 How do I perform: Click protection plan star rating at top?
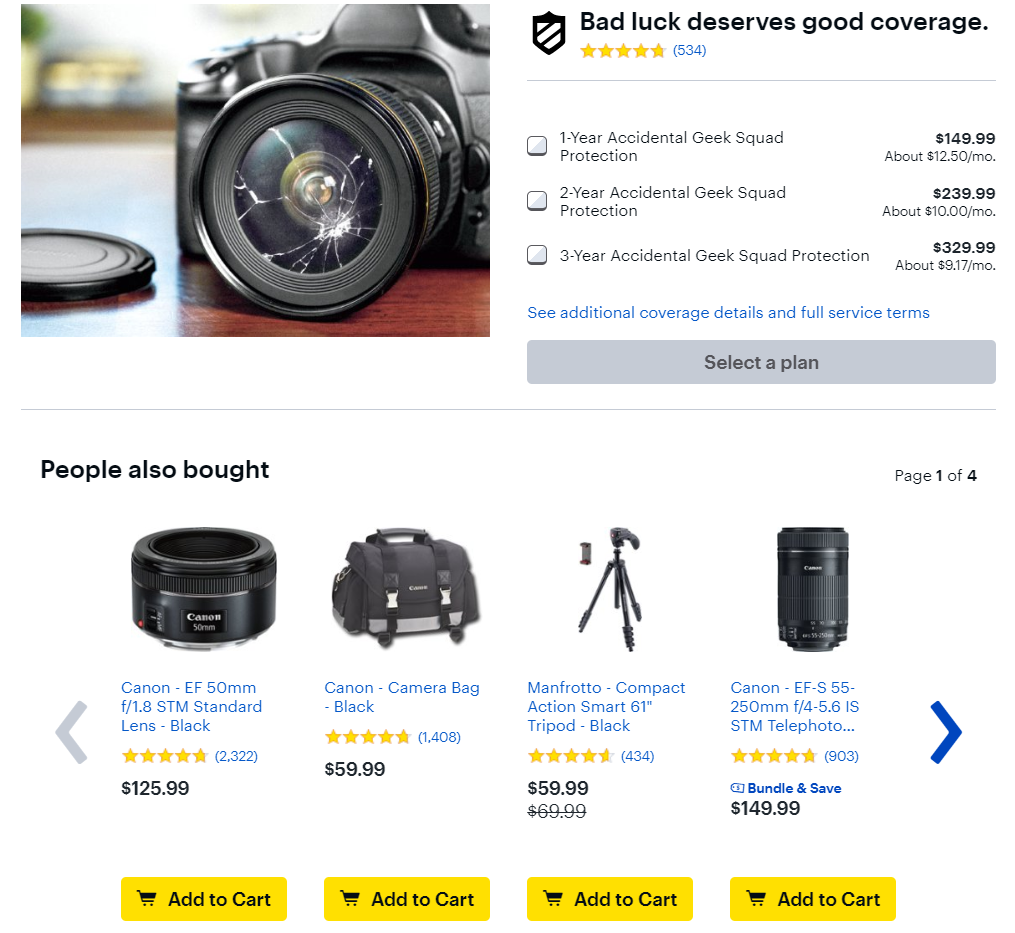point(622,50)
